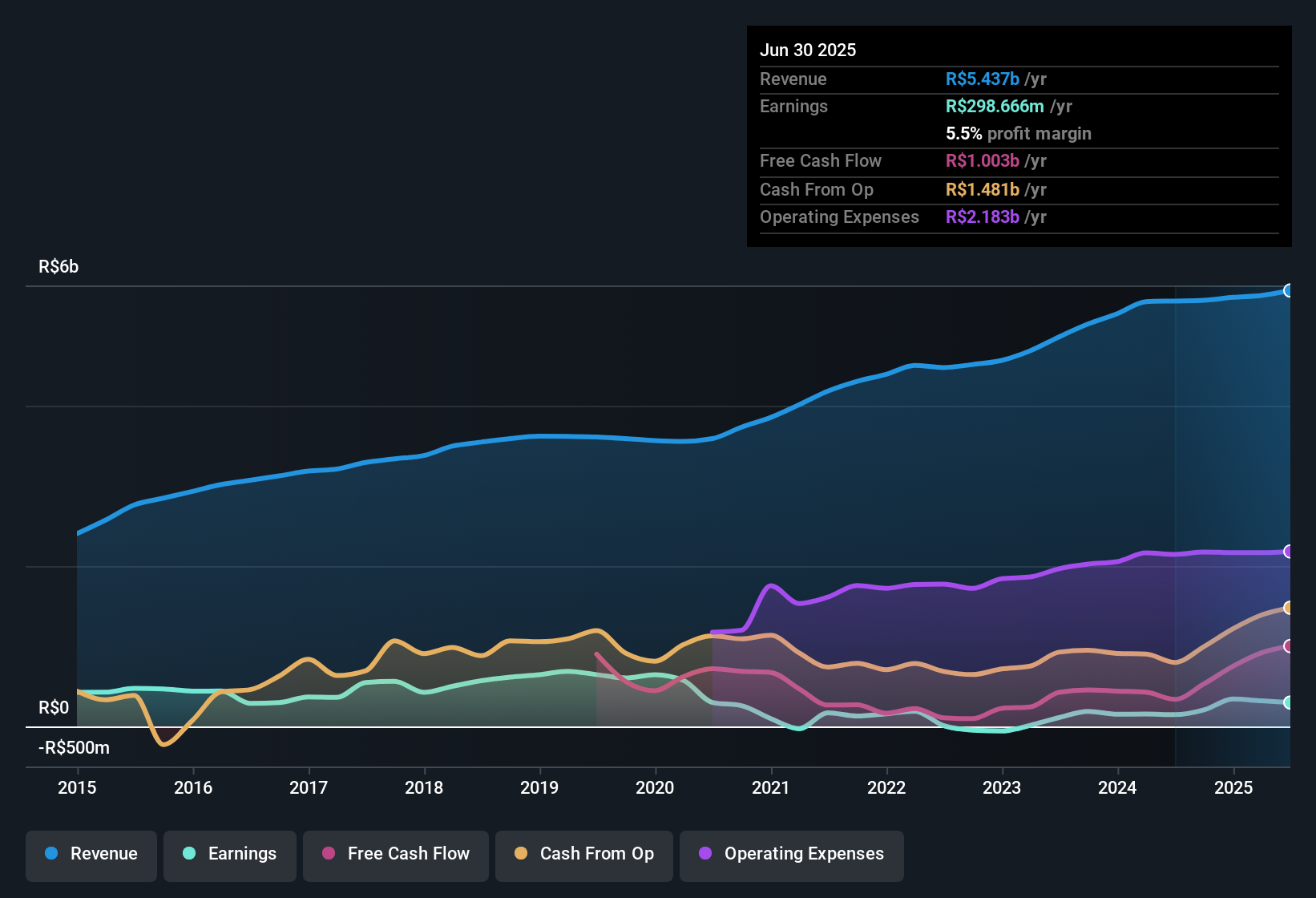Click the orange Cash From Op legend dot
The height and width of the screenshot is (898, 1316).
click(x=521, y=854)
